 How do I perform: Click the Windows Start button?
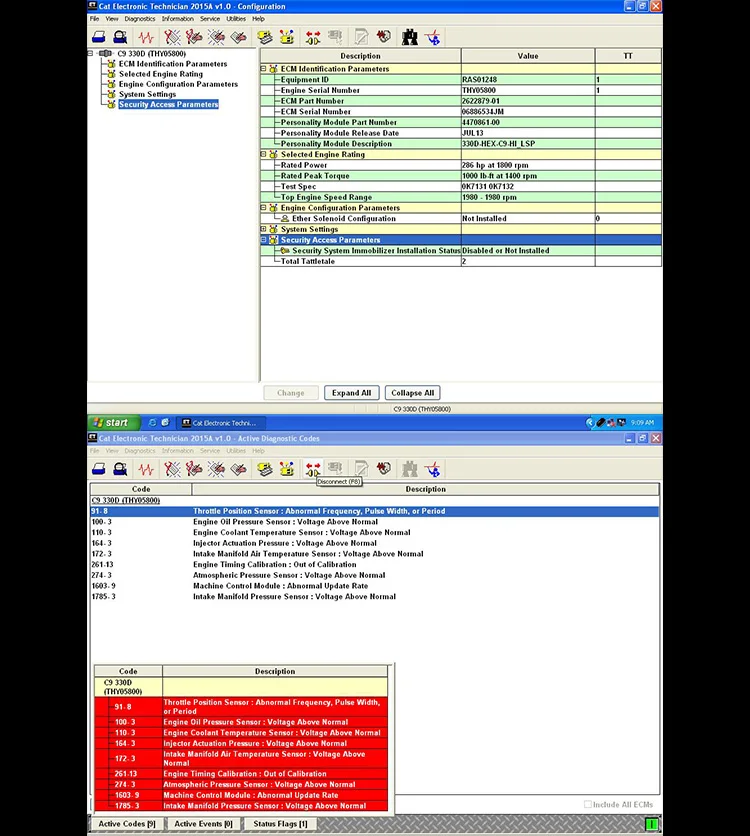(114, 422)
